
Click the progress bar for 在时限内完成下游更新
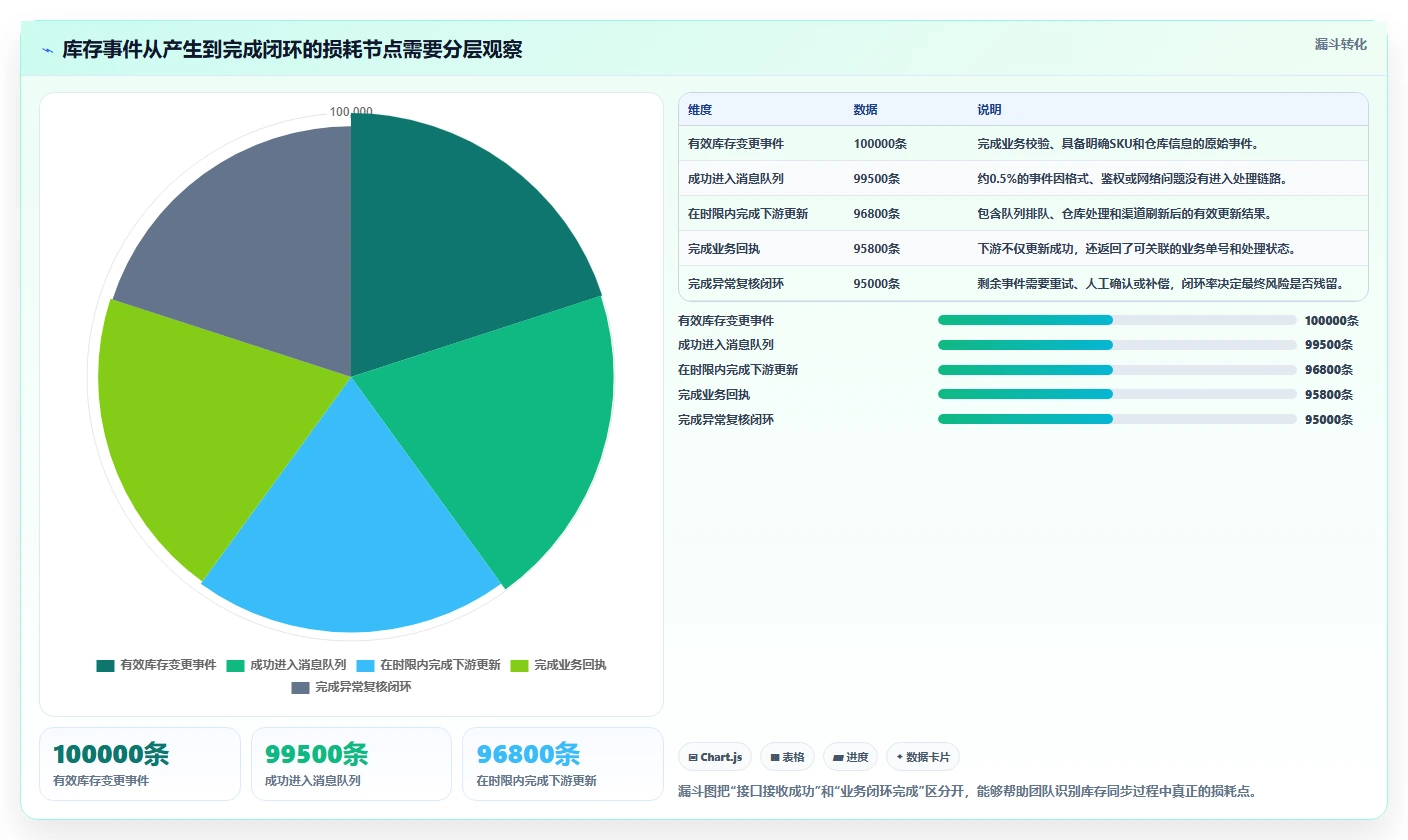coord(1117,370)
